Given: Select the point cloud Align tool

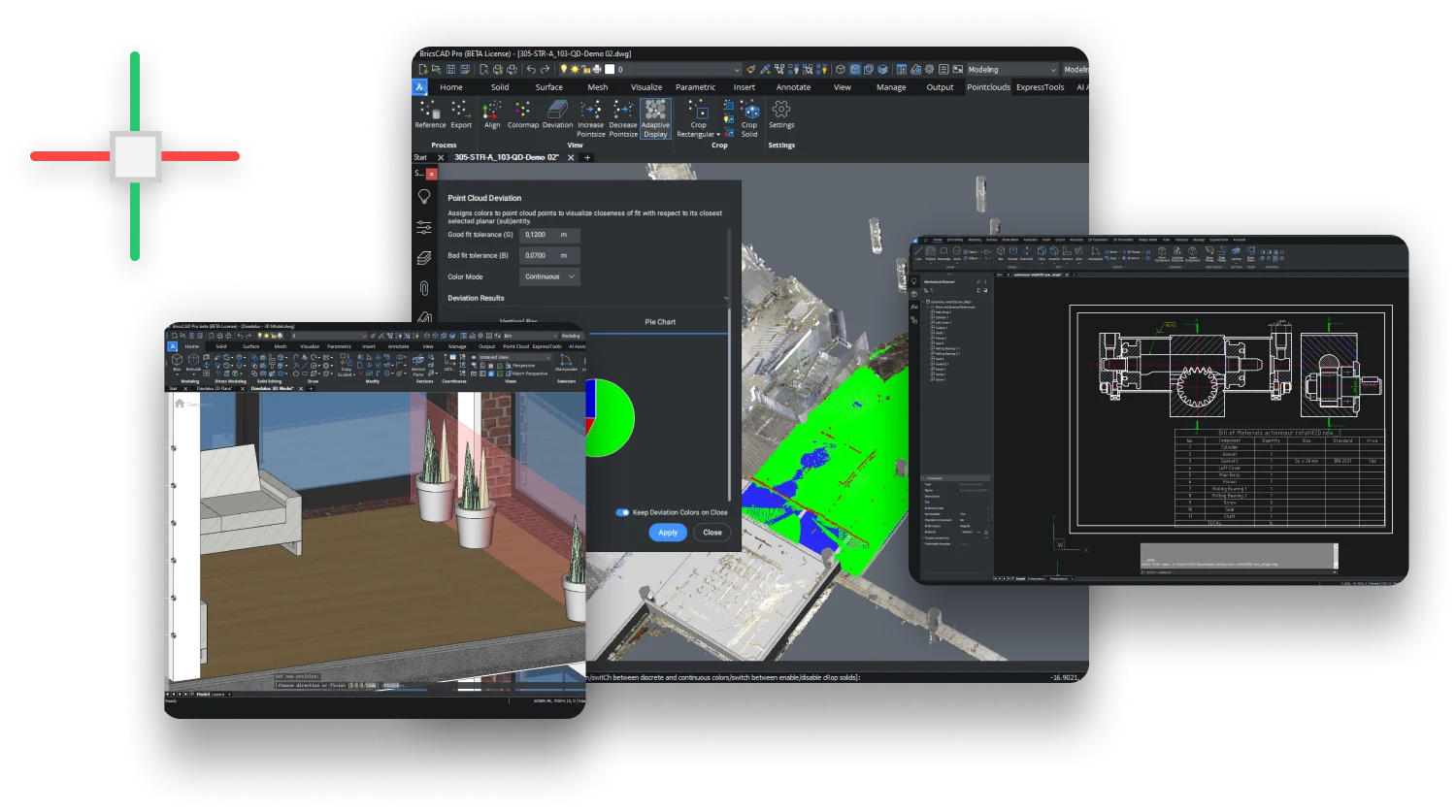Looking at the screenshot, I should coord(492,114).
